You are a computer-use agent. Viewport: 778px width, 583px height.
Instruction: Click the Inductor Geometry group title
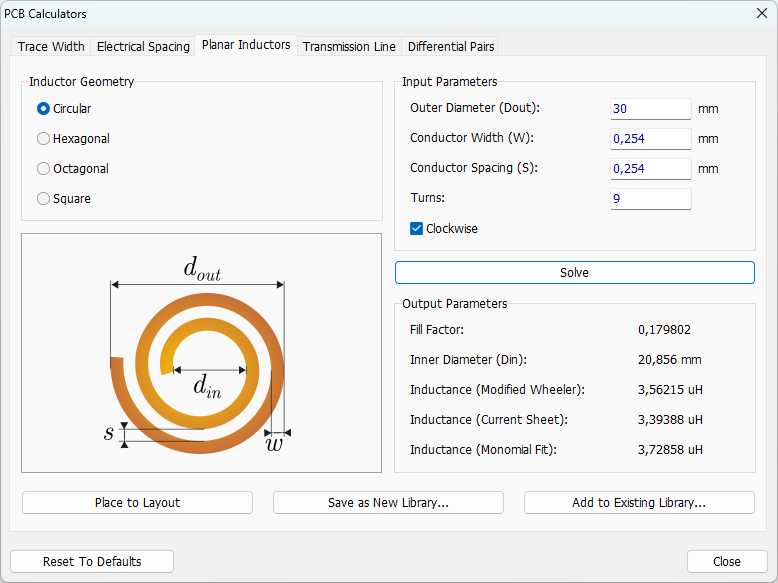81,82
